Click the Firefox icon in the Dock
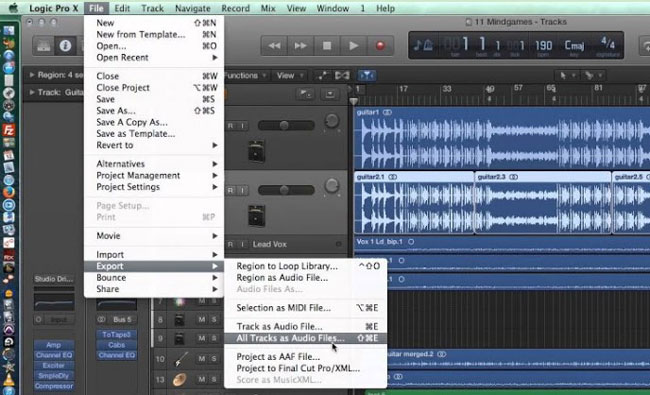This screenshot has height=395, width=650. (x=9, y=192)
